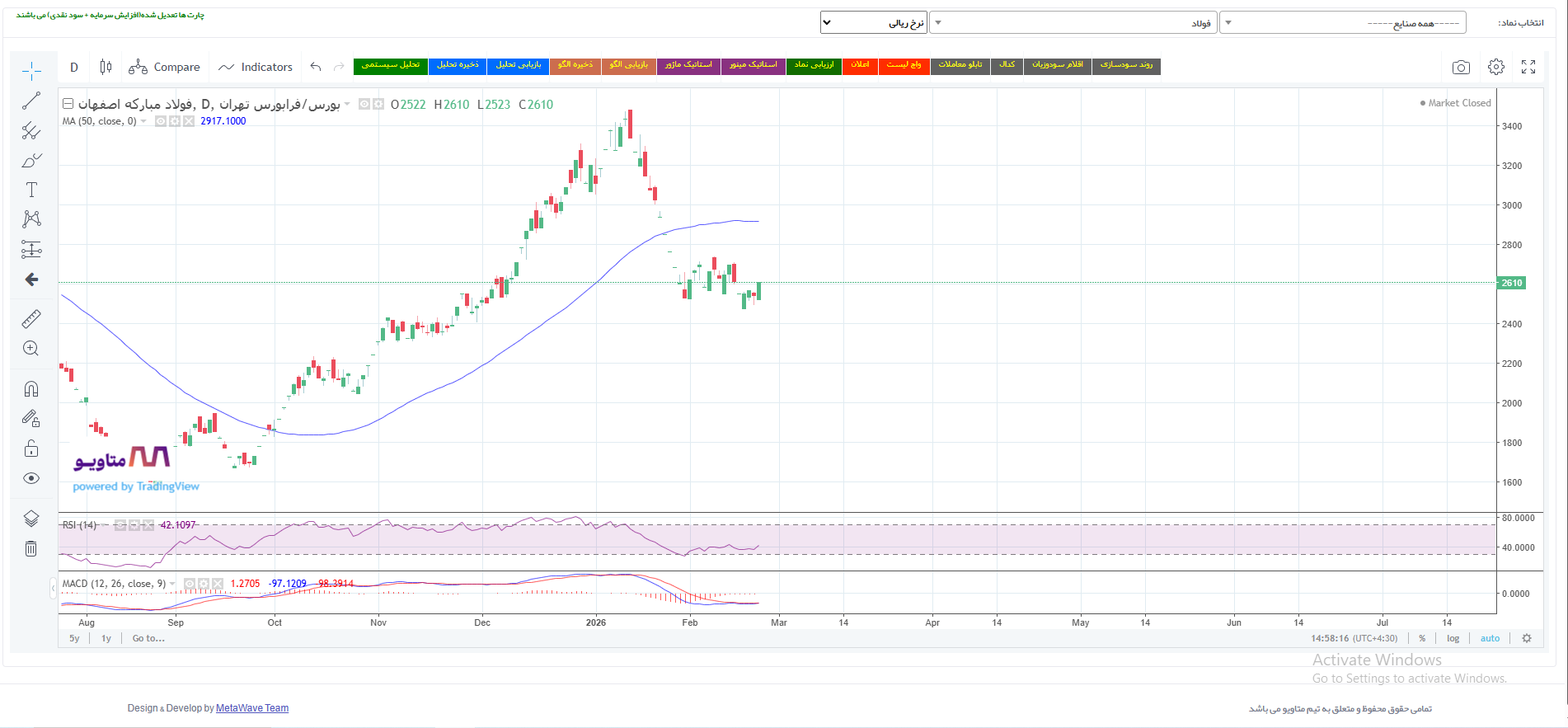Expand the MACD legend dropdown arrow
1568x728 pixels.
[172, 584]
